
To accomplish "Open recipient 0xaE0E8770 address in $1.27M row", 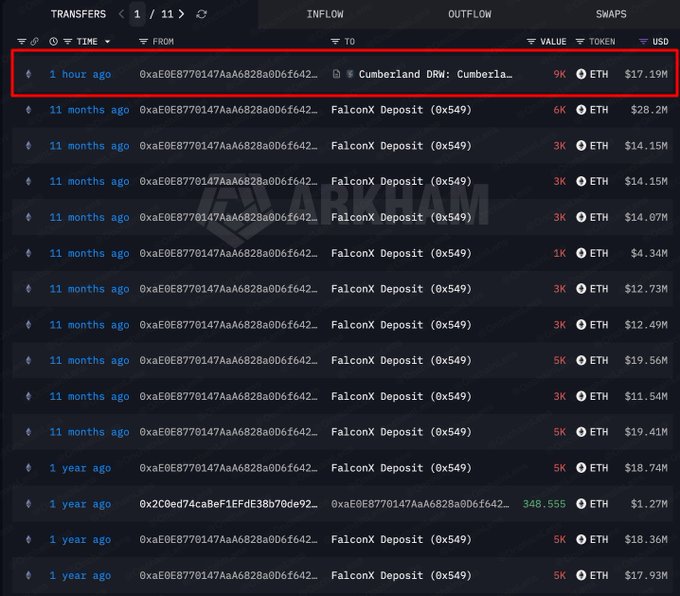I will pyautogui.click(x=420, y=504).
